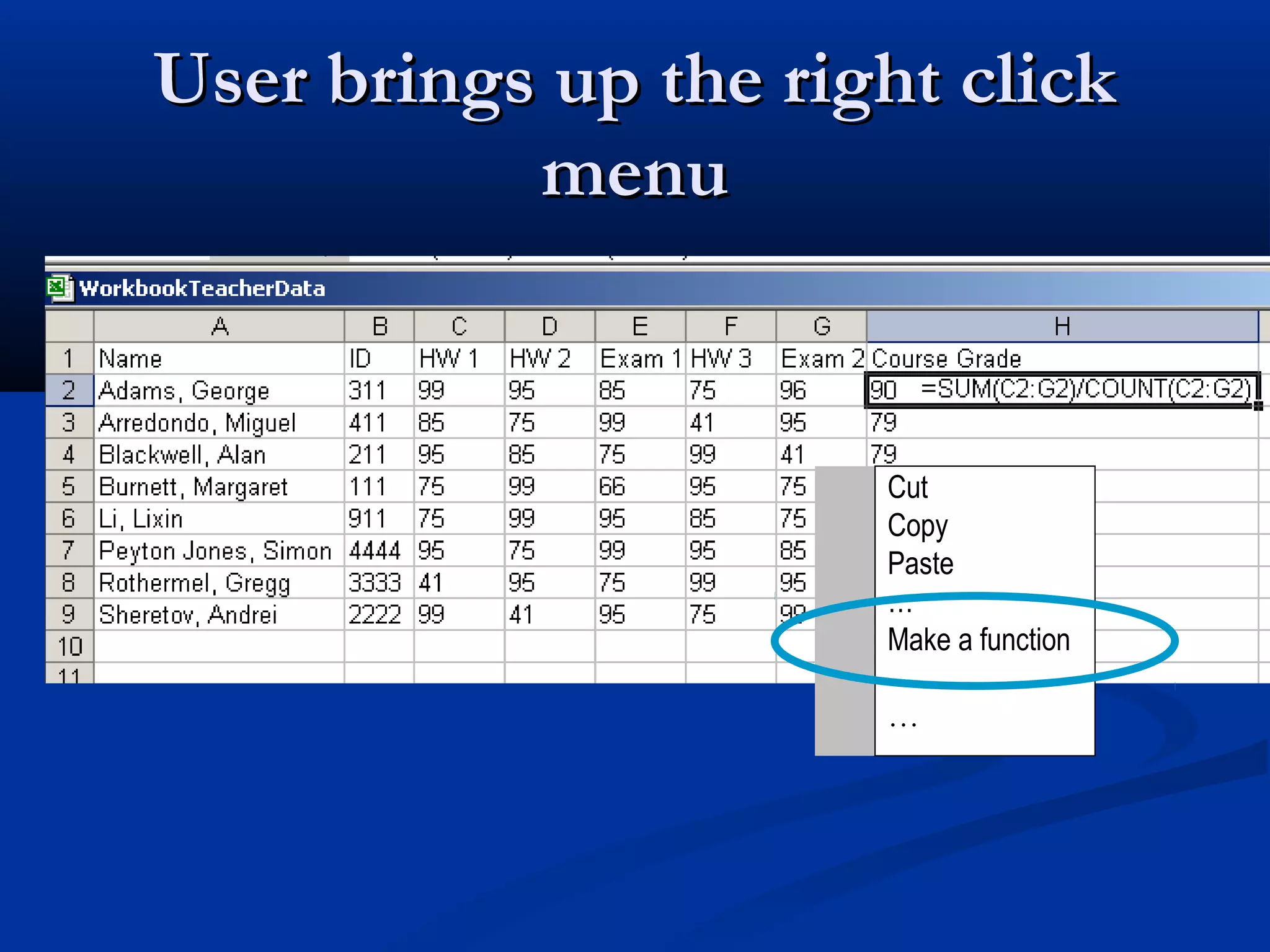The image size is (1270, 952).
Task: Click the Excel workbook icon in title bar
Action: point(60,288)
